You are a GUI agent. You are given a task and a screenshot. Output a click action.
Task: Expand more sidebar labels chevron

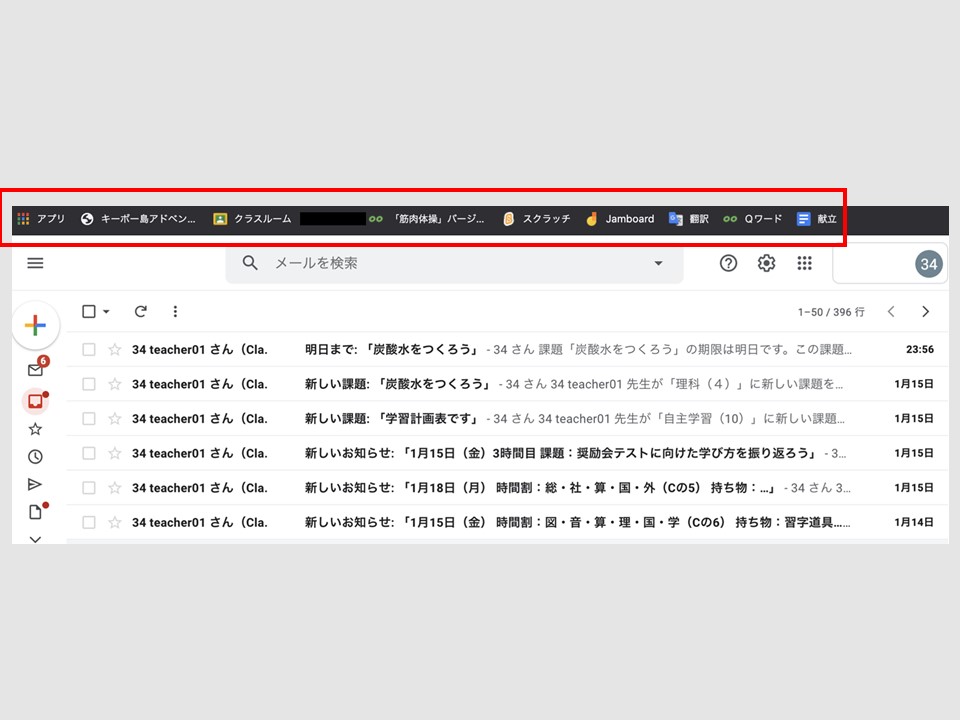[x=35, y=539]
